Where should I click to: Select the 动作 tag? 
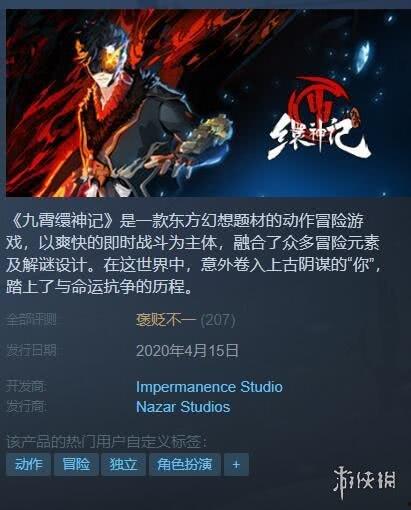coord(28,464)
